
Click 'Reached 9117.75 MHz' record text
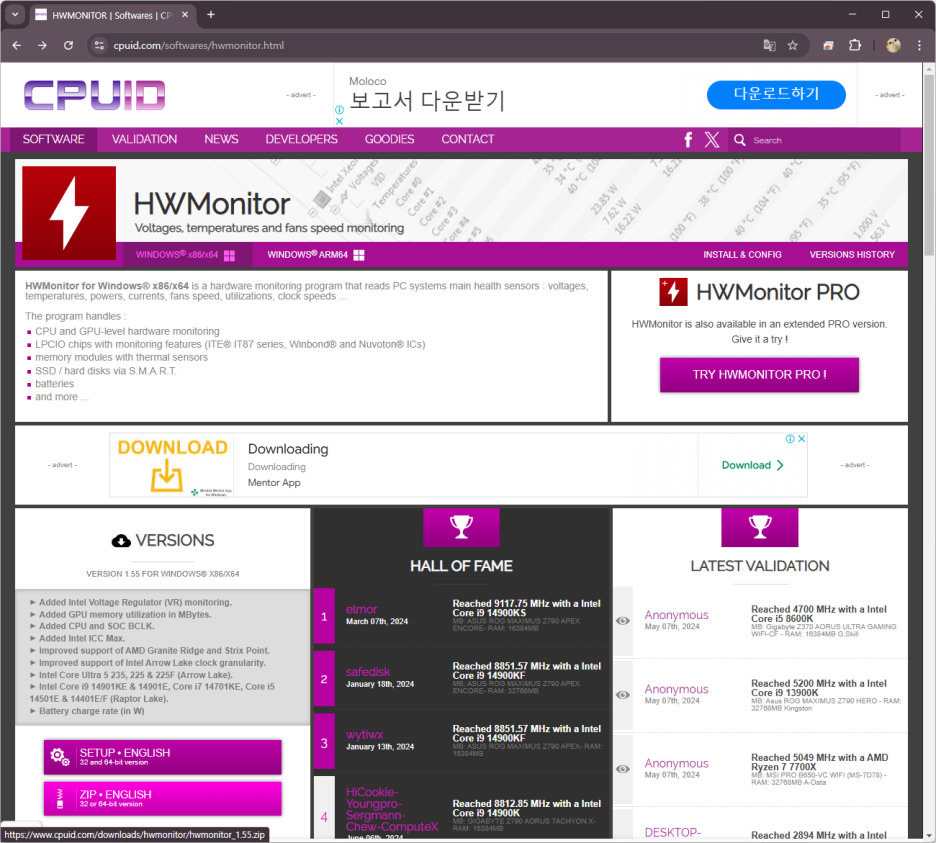pos(526,608)
